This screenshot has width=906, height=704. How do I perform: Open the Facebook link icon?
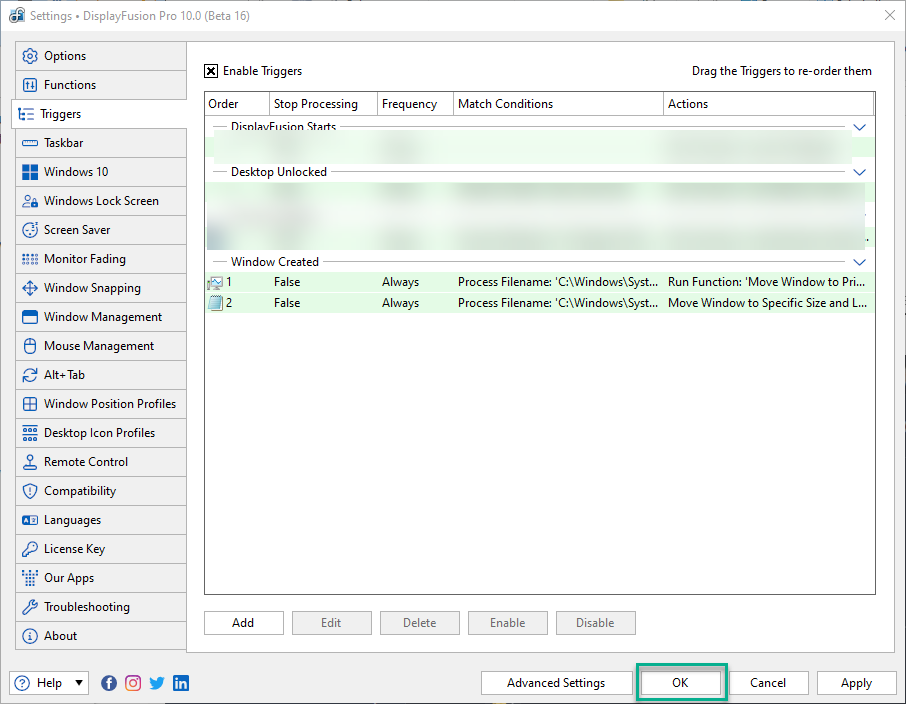[109, 683]
